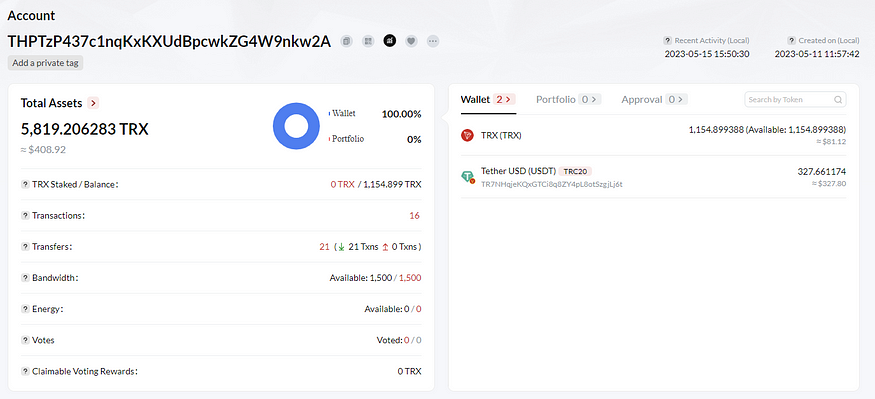Image resolution: width=875 pixels, height=399 pixels.
Task: Click help icon beside TRX Staked / Balance
Action: coord(25,185)
